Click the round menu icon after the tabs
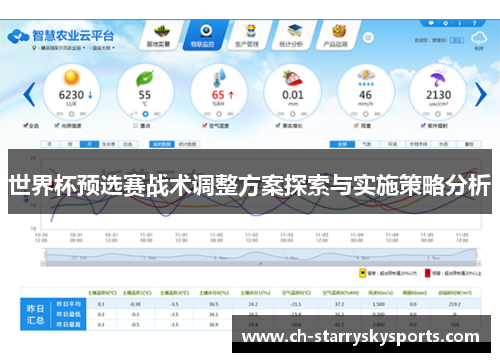Screen dimensions: 500x362 [368, 38]
